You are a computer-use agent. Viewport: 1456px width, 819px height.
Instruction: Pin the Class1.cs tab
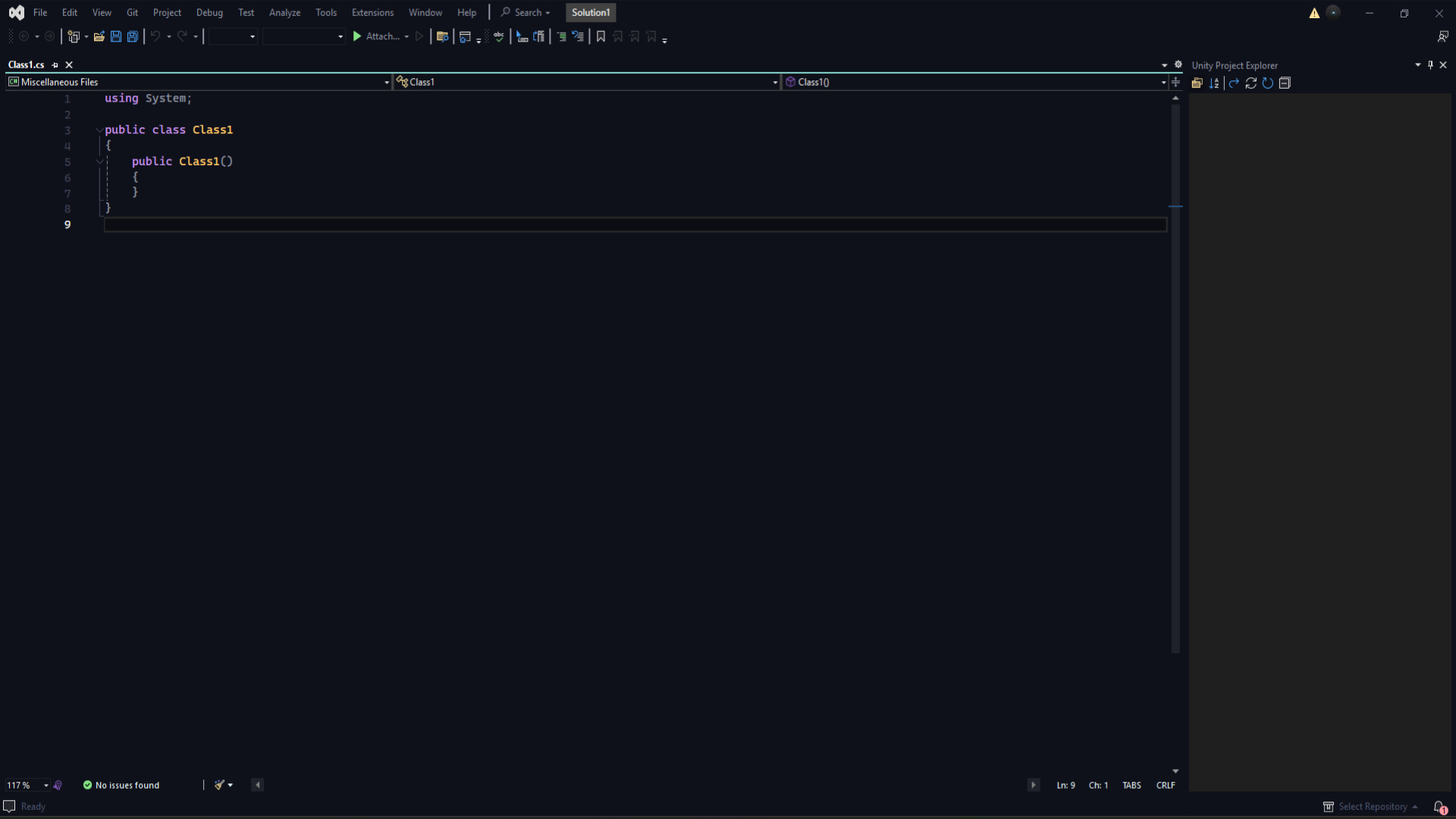point(55,65)
